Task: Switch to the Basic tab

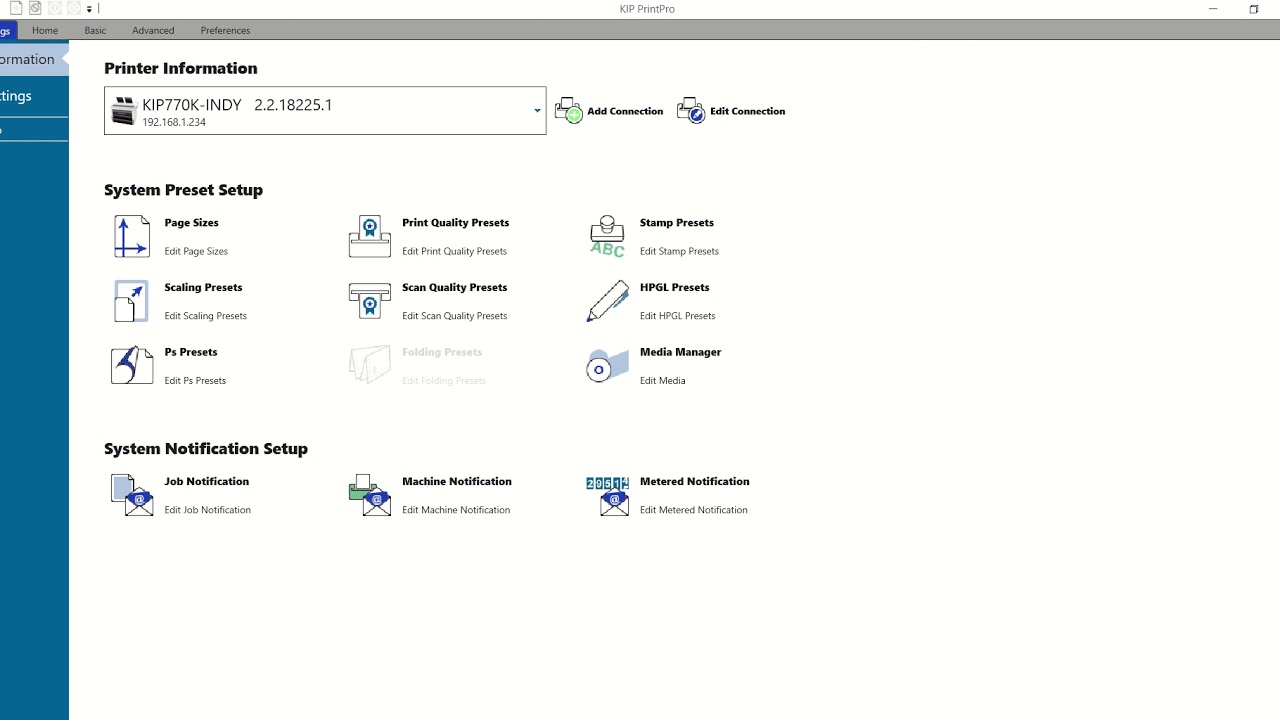Action: coord(95,30)
